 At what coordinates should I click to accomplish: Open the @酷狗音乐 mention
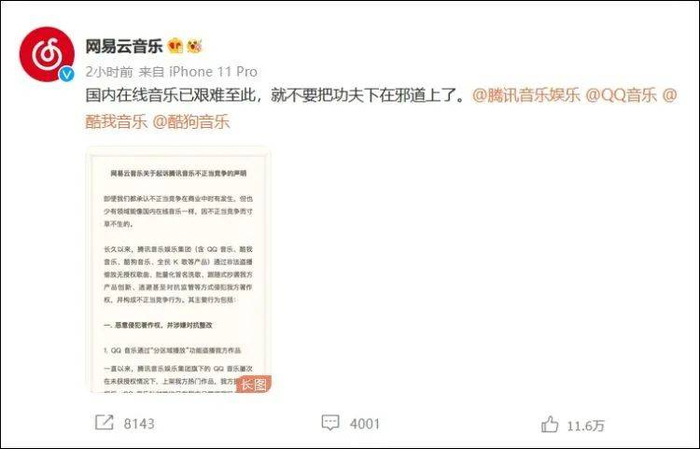click(191, 121)
